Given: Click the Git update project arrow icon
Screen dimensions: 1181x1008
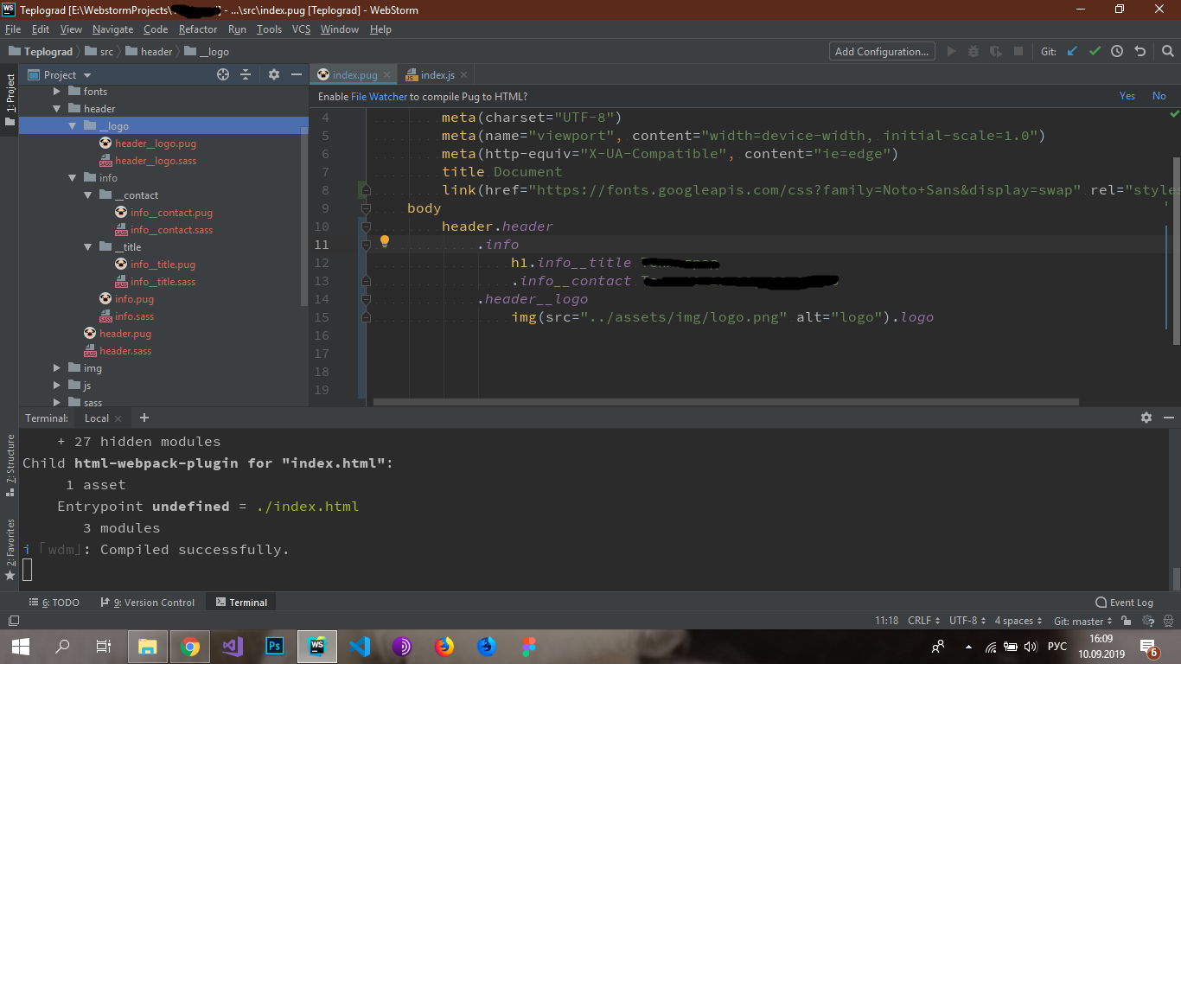Looking at the screenshot, I should [x=1072, y=51].
